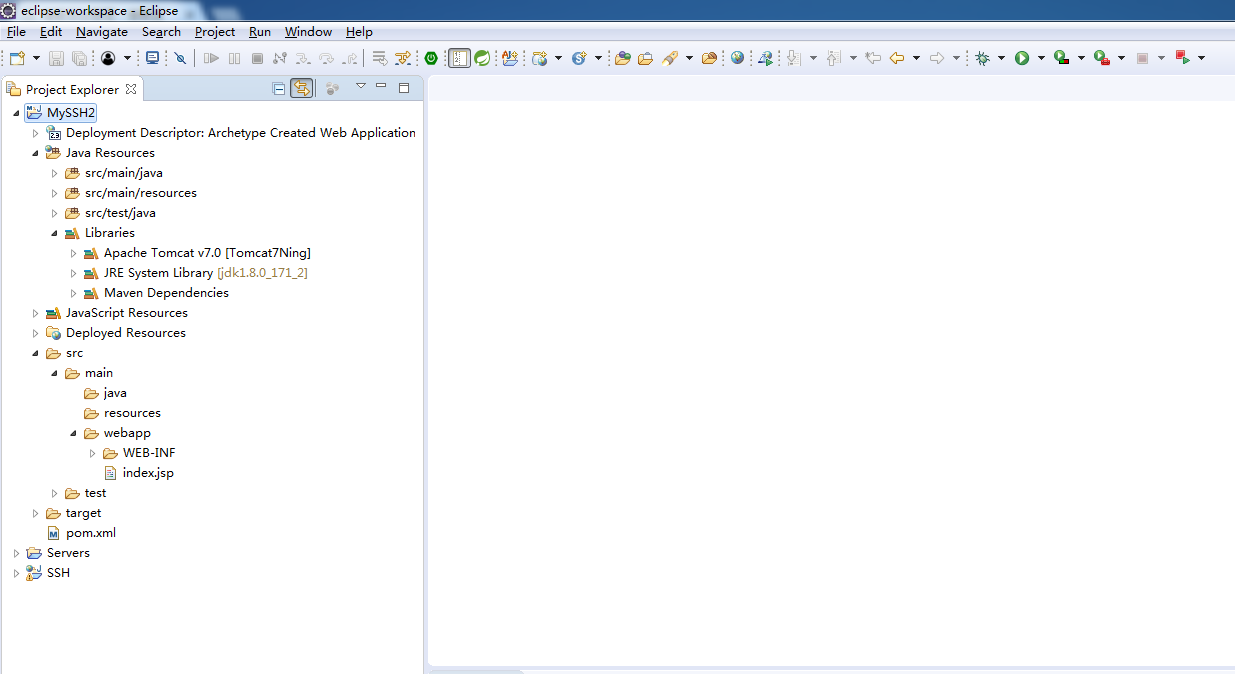Click the green Spring leaf icon
Image resolution: width=1235 pixels, height=674 pixels.
tap(482, 58)
